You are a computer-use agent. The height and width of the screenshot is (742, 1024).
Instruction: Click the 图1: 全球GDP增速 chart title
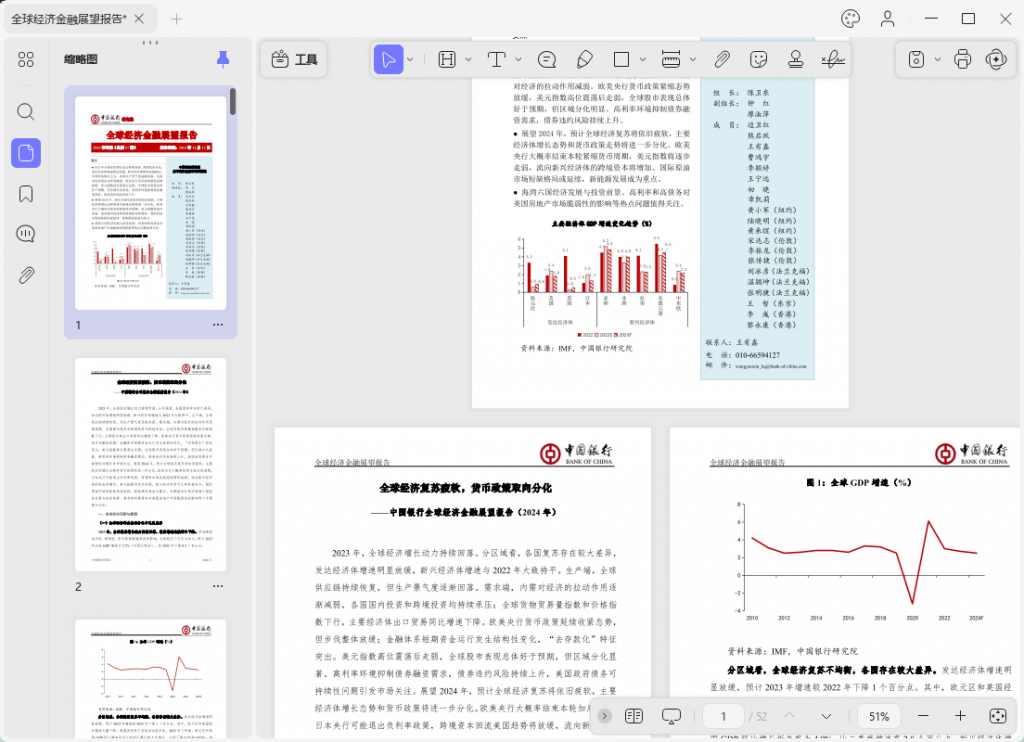click(x=858, y=483)
